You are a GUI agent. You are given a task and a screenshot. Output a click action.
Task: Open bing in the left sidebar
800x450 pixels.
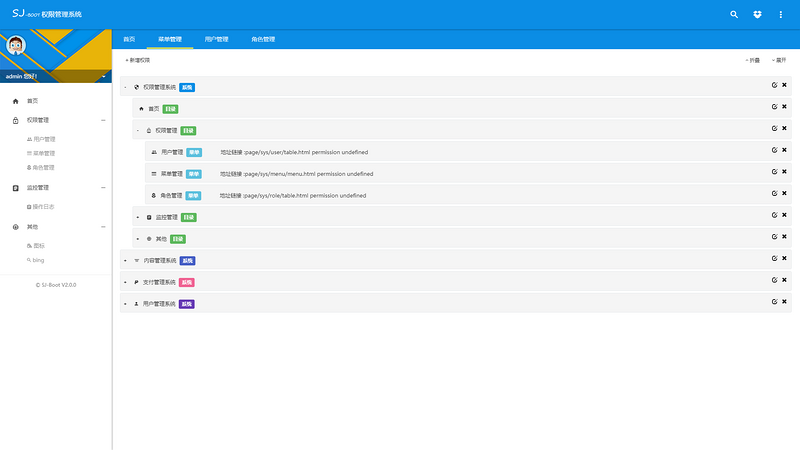pos(36,260)
